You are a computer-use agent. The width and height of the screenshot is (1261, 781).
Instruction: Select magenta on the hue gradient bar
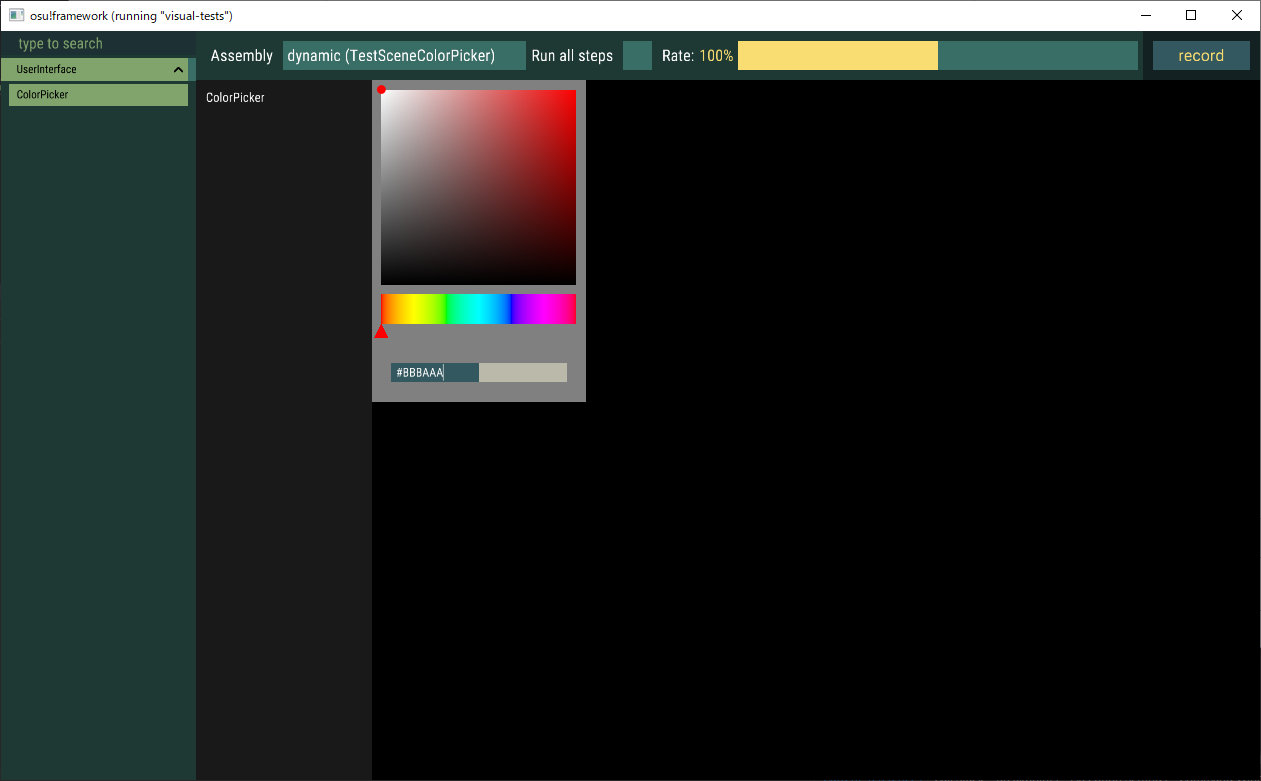click(x=545, y=308)
